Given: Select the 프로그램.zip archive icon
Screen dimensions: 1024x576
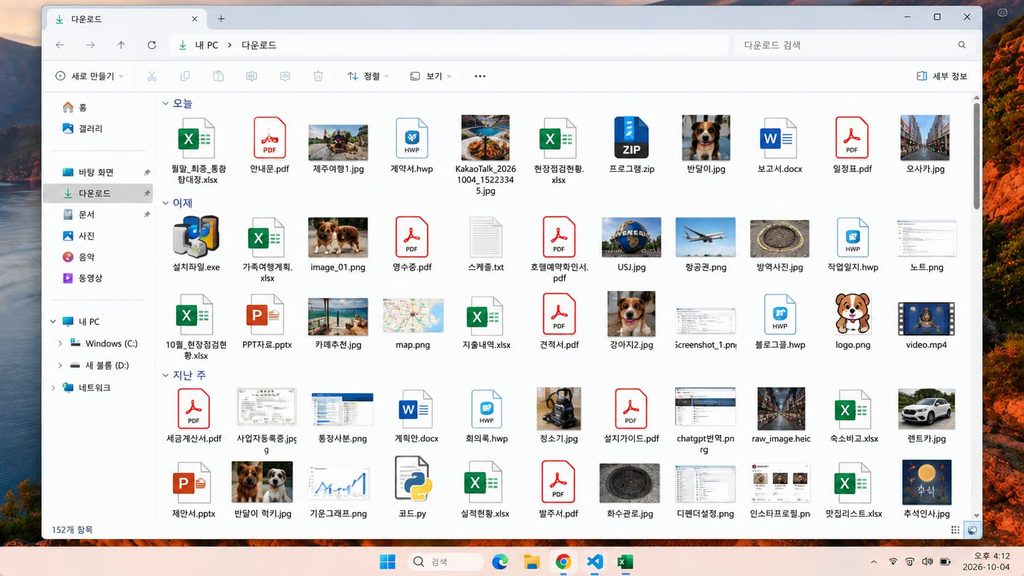Looking at the screenshot, I should pos(631,138).
